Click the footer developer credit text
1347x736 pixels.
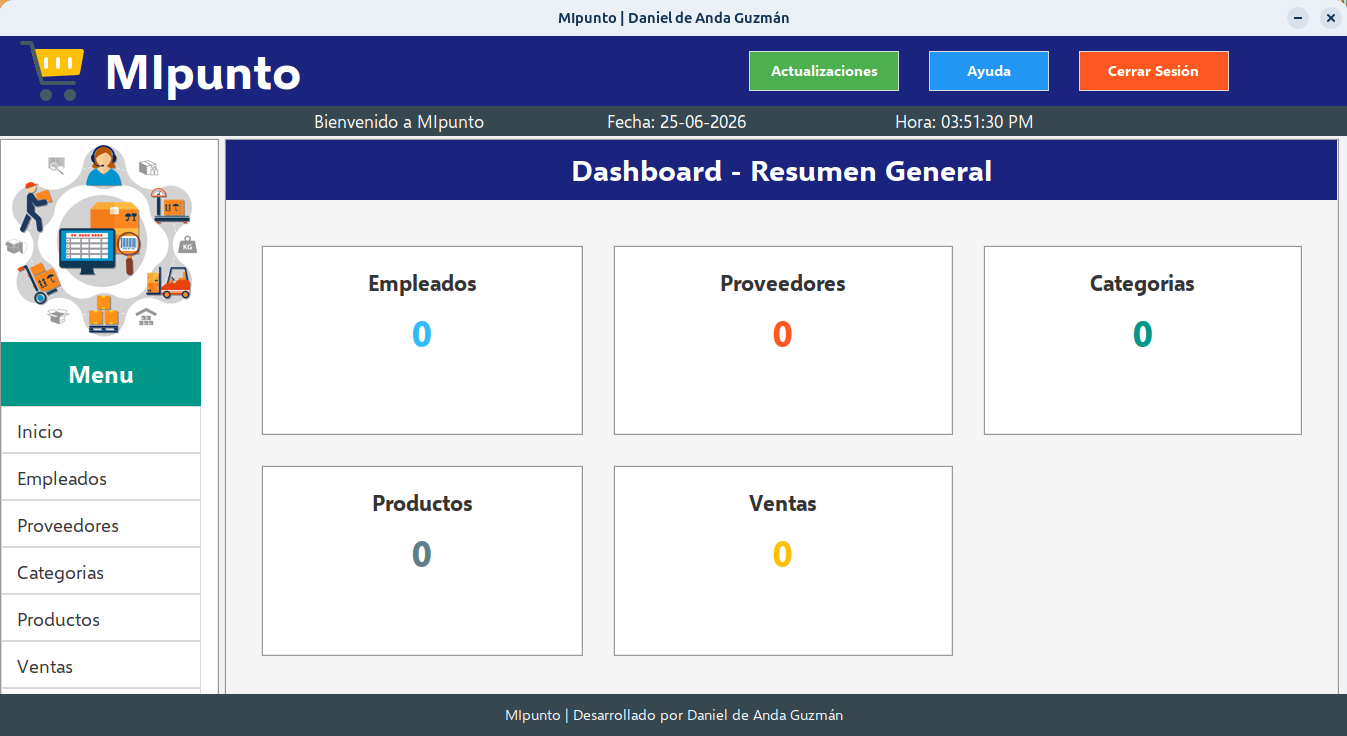(x=674, y=715)
